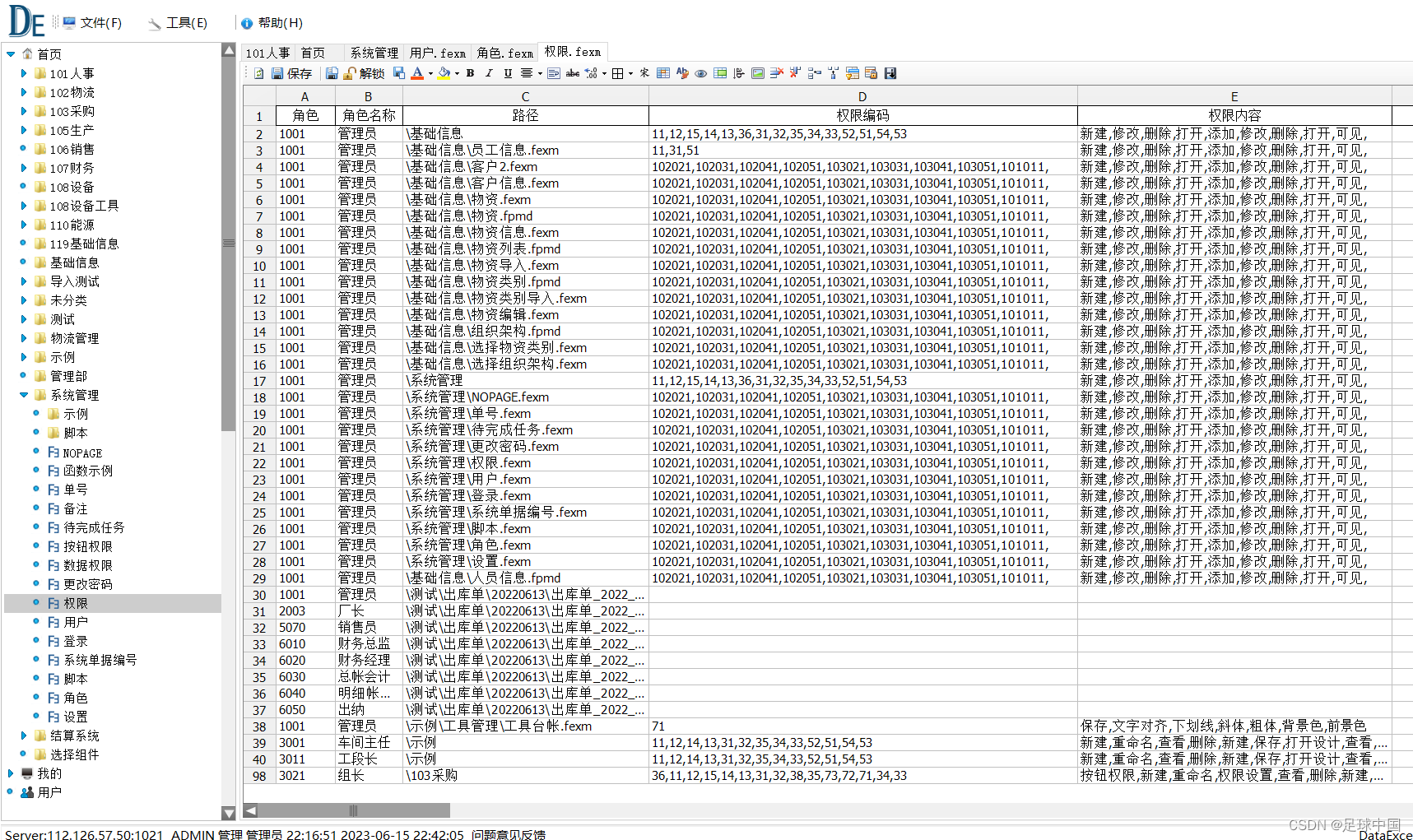Viewport: 1413px width, 840px height.
Task: Collapse the 首页 tree root
Action: tap(11, 54)
